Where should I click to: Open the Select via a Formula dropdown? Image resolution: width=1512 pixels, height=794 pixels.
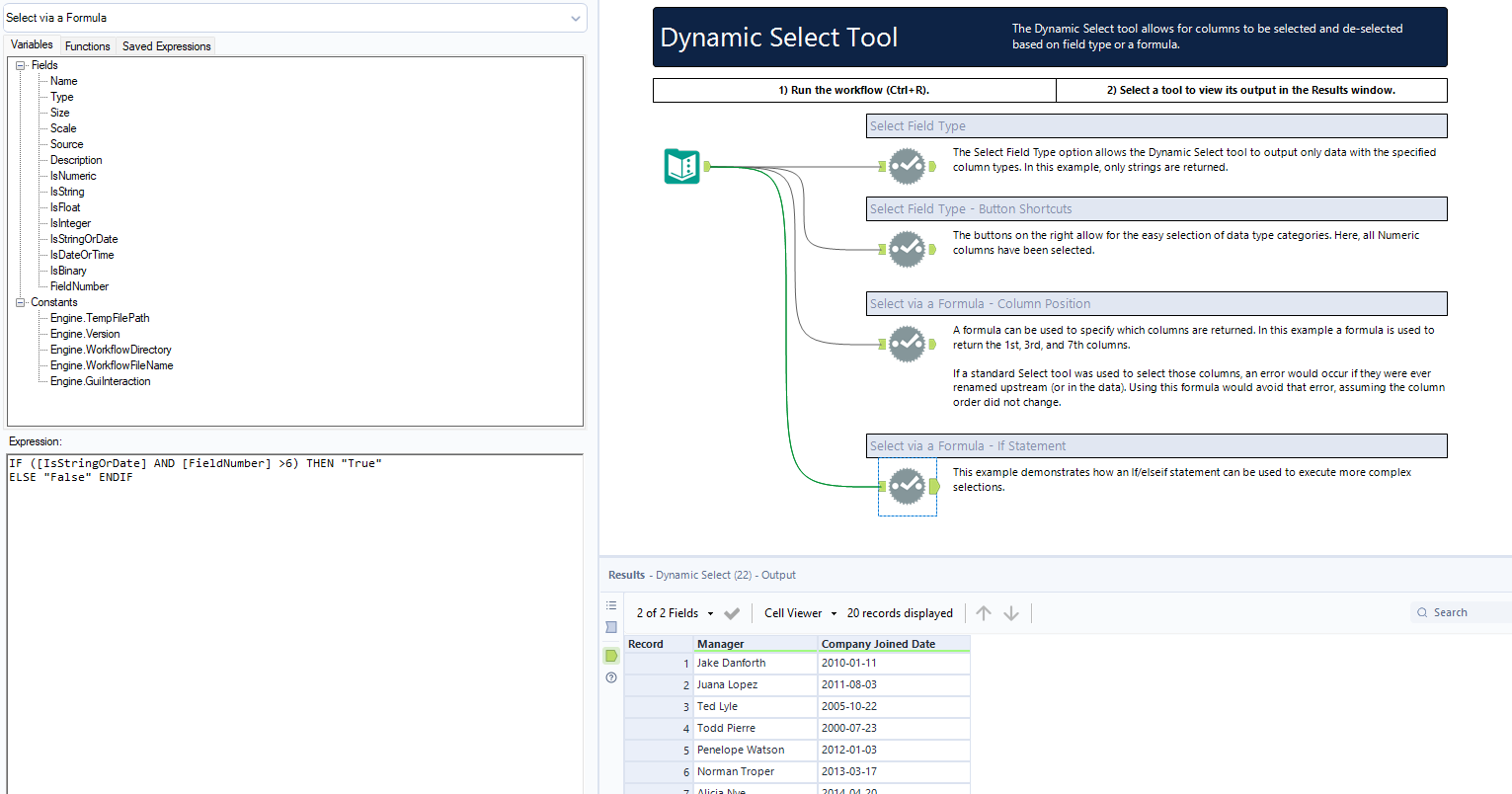(576, 18)
